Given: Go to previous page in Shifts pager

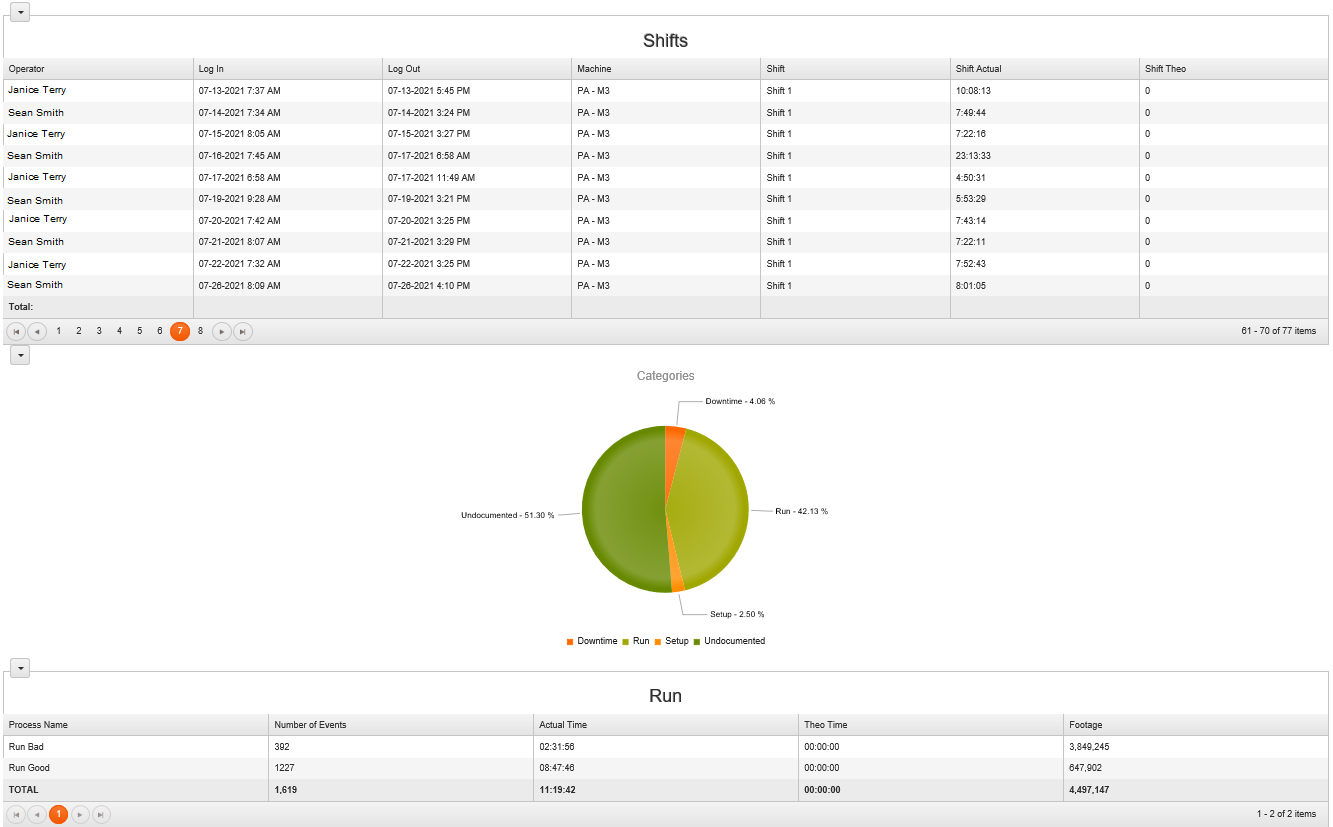Looking at the screenshot, I should click(37, 331).
